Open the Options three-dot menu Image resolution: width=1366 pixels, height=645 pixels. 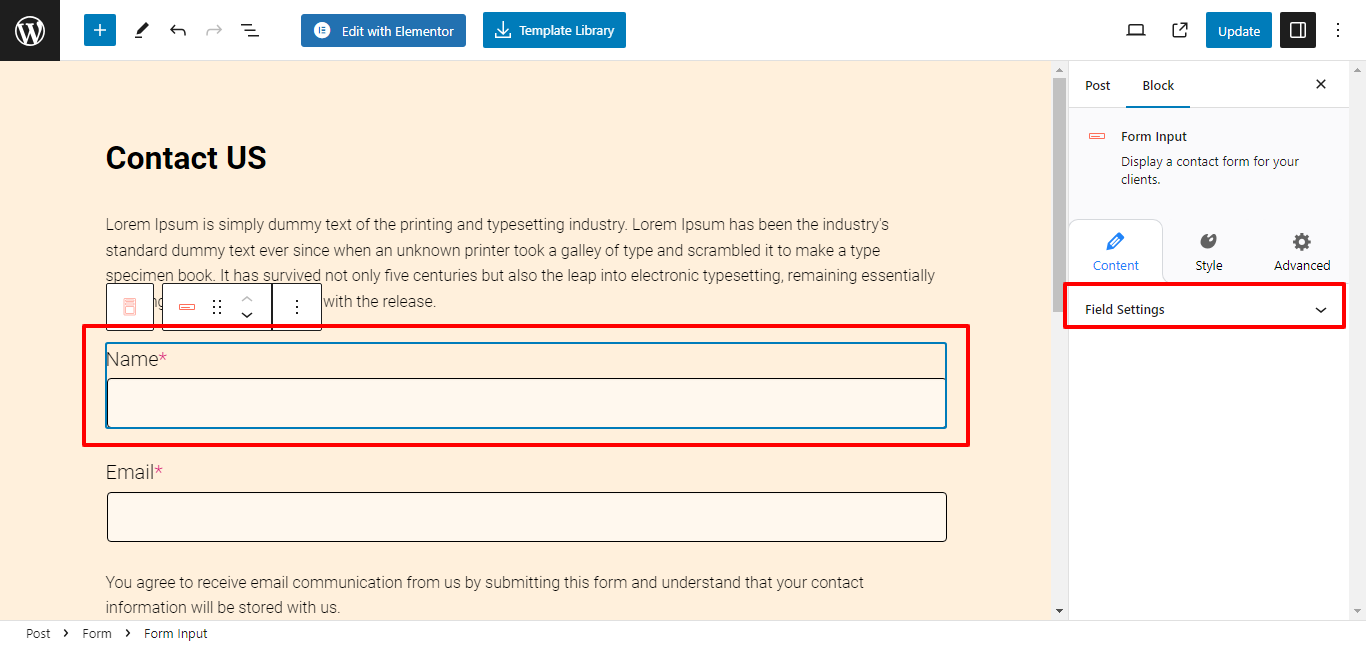pos(1338,30)
